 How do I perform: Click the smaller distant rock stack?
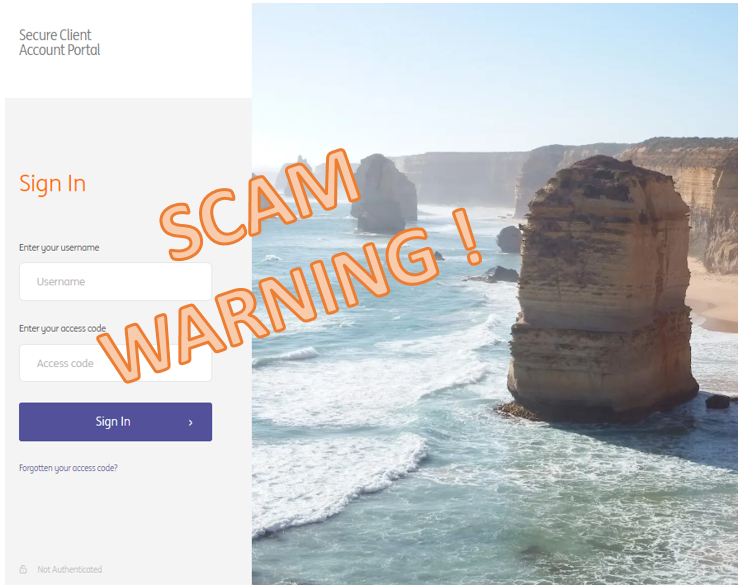(x=384, y=193)
